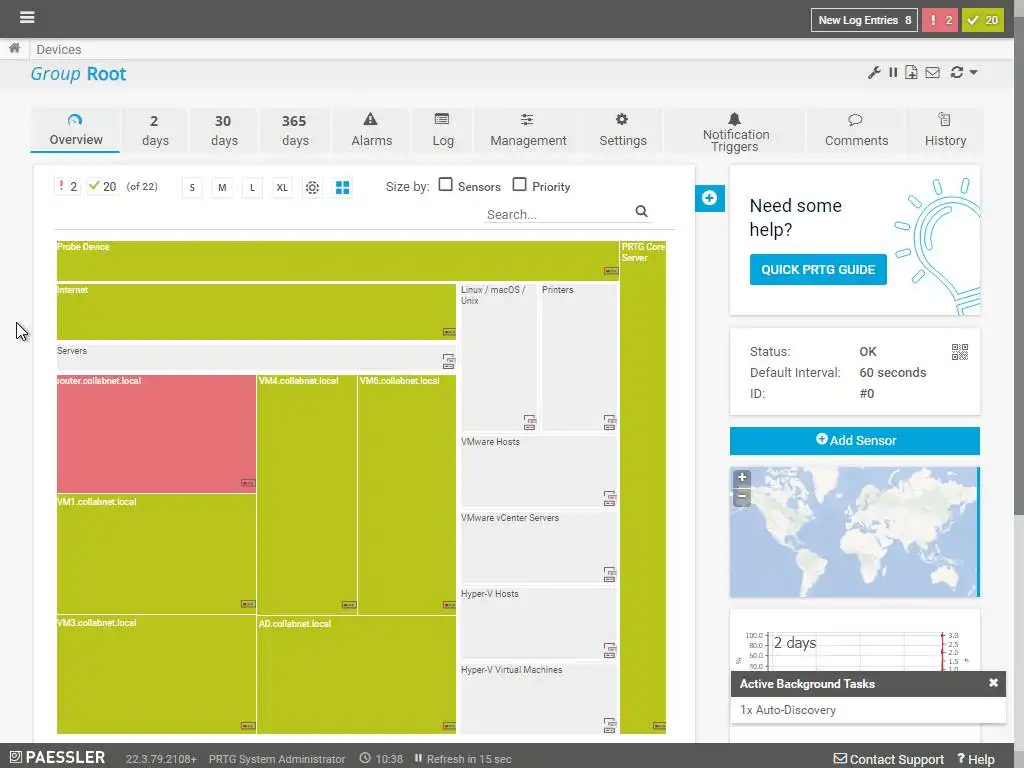This screenshot has height=768, width=1024.
Task: Open the Log tab
Action: (x=442, y=131)
